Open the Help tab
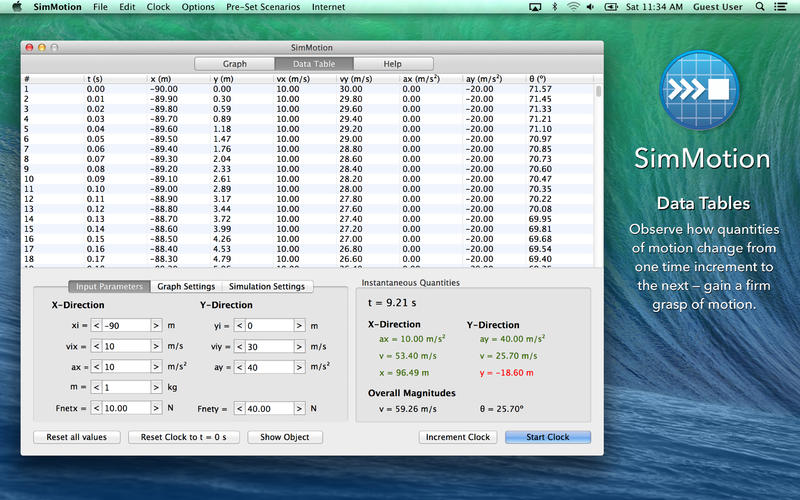Image resolution: width=800 pixels, height=500 pixels. point(392,64)
